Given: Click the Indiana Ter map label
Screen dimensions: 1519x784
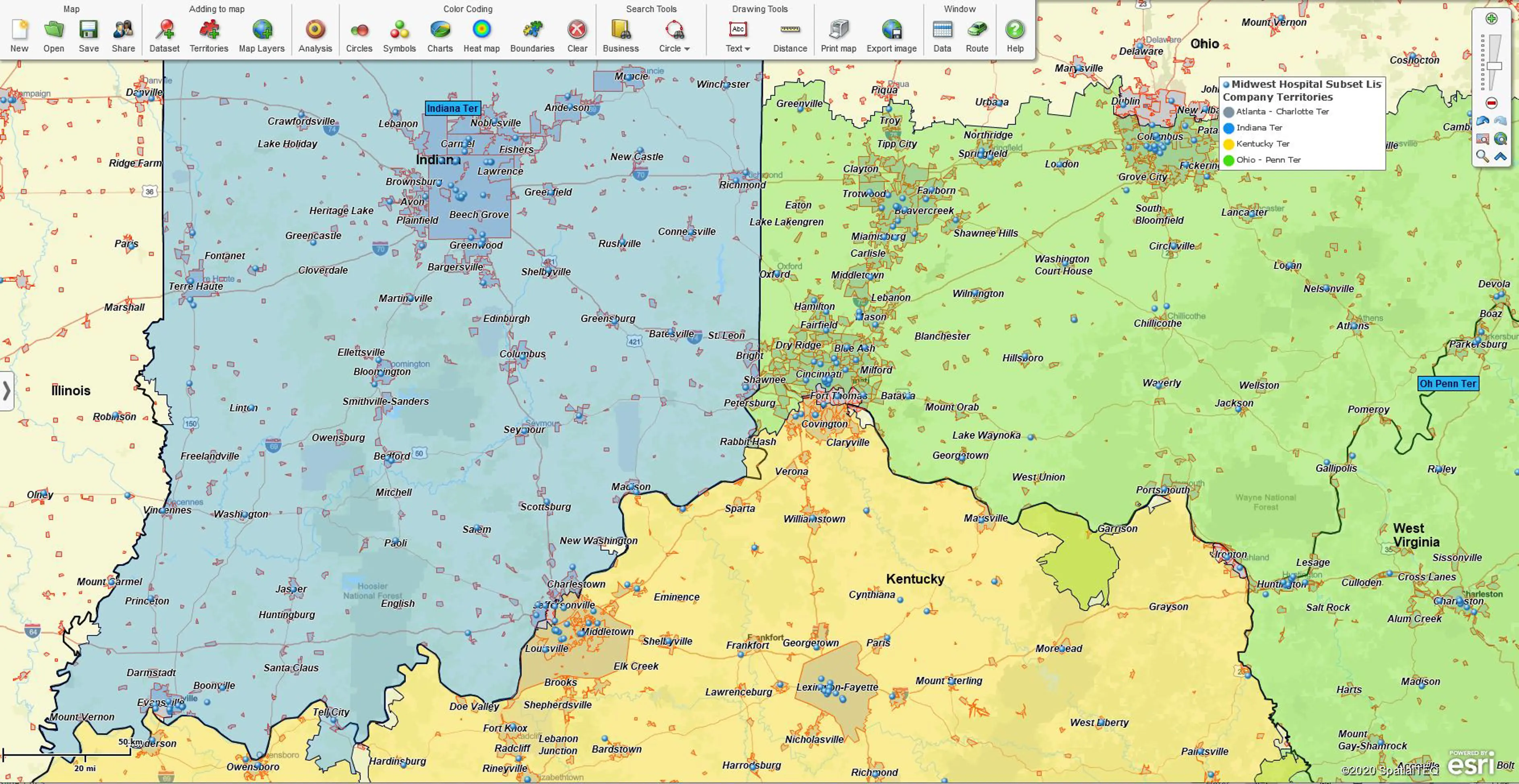Looking at the screenshot, I should click(452, 108).
